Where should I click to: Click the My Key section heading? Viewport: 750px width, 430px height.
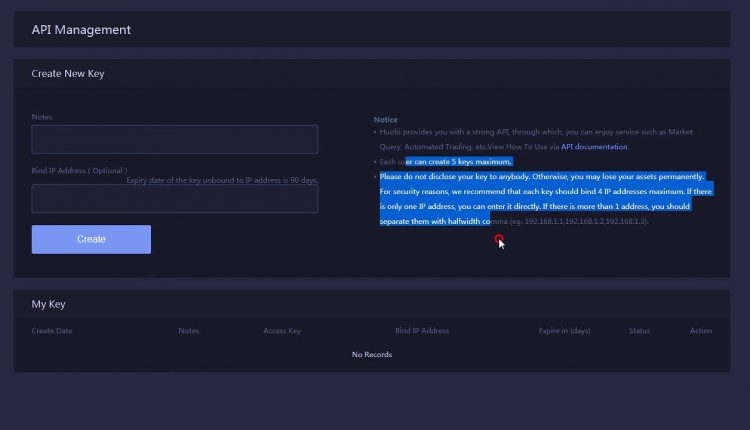click(48, 304)
